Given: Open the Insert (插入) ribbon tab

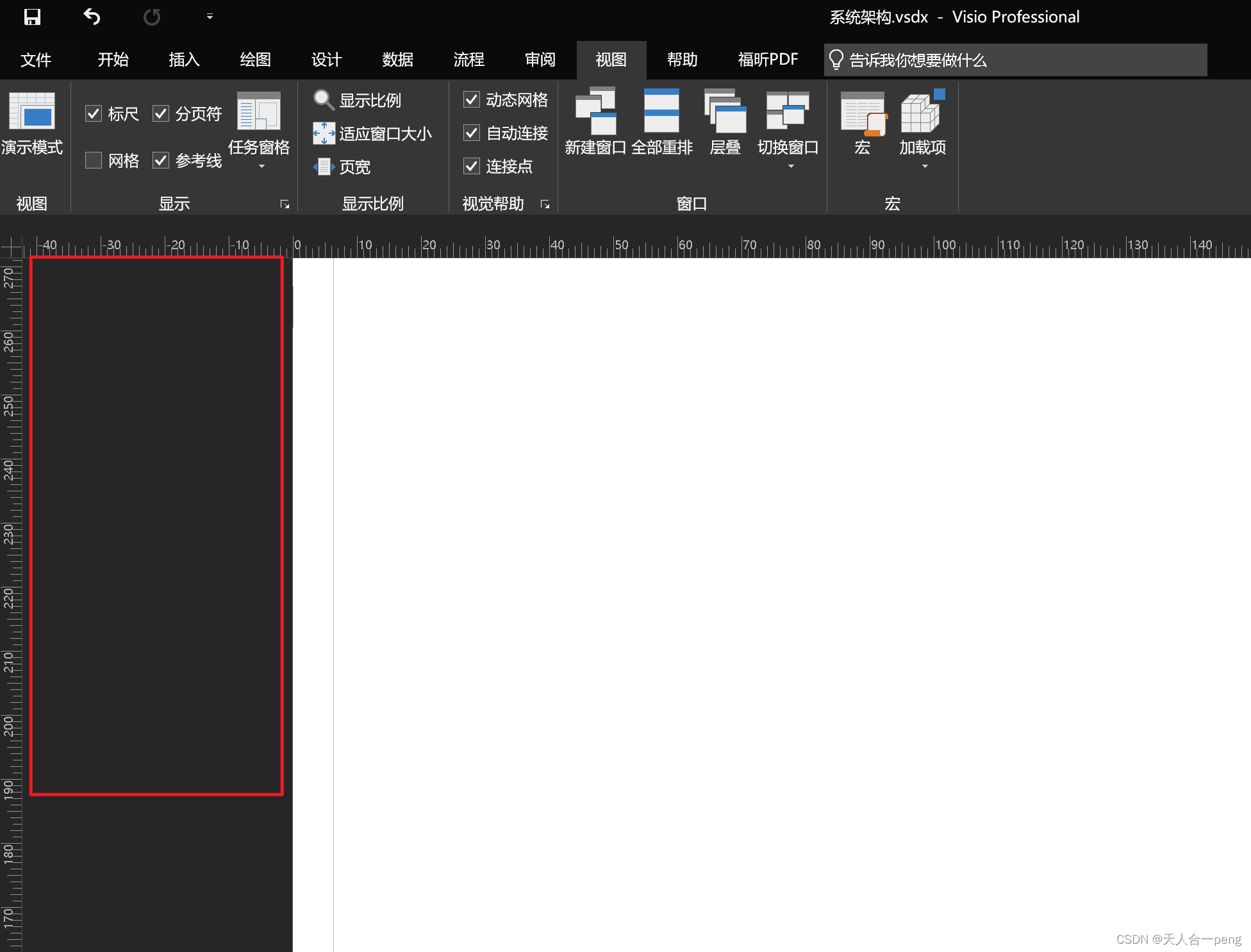Looking at the screenshot, I should pyautogui.click(x=184, y=60).
